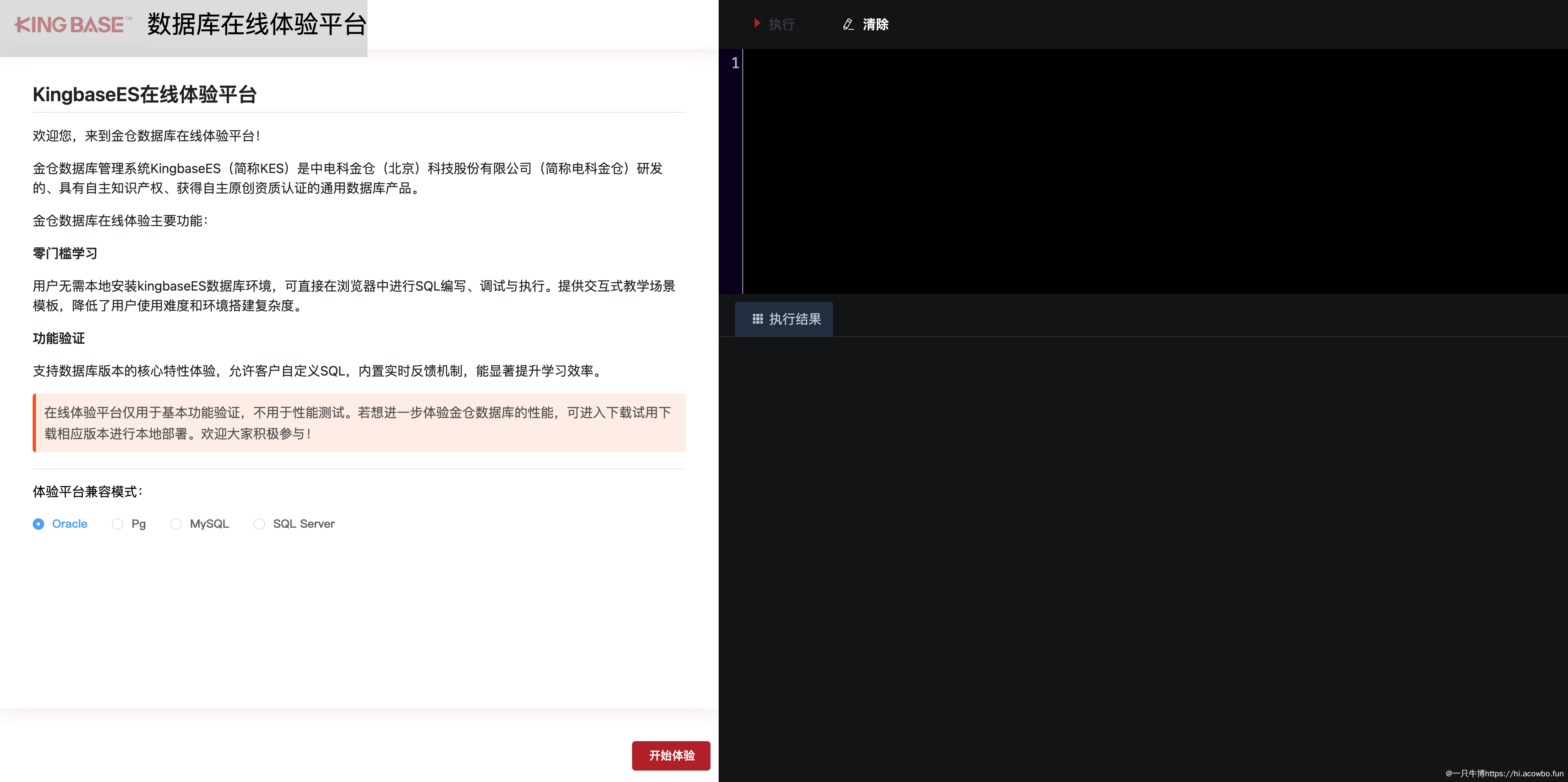Click the 执行 button label
This screenshot has height=782, width=1568.
pos(782,24)
